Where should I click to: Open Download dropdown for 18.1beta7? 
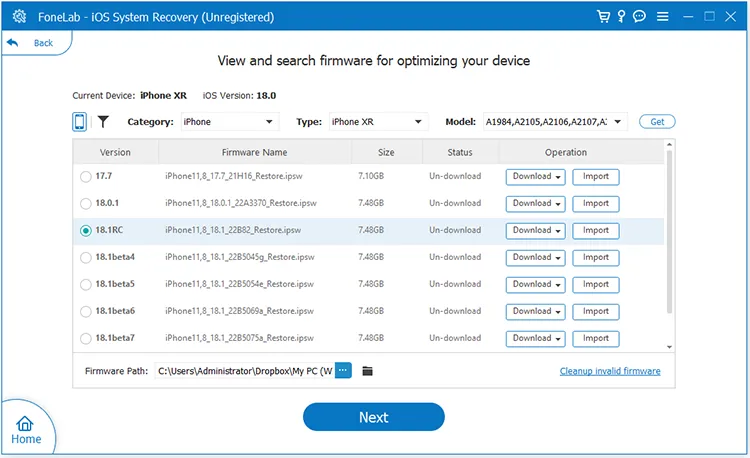coord(536,338)
